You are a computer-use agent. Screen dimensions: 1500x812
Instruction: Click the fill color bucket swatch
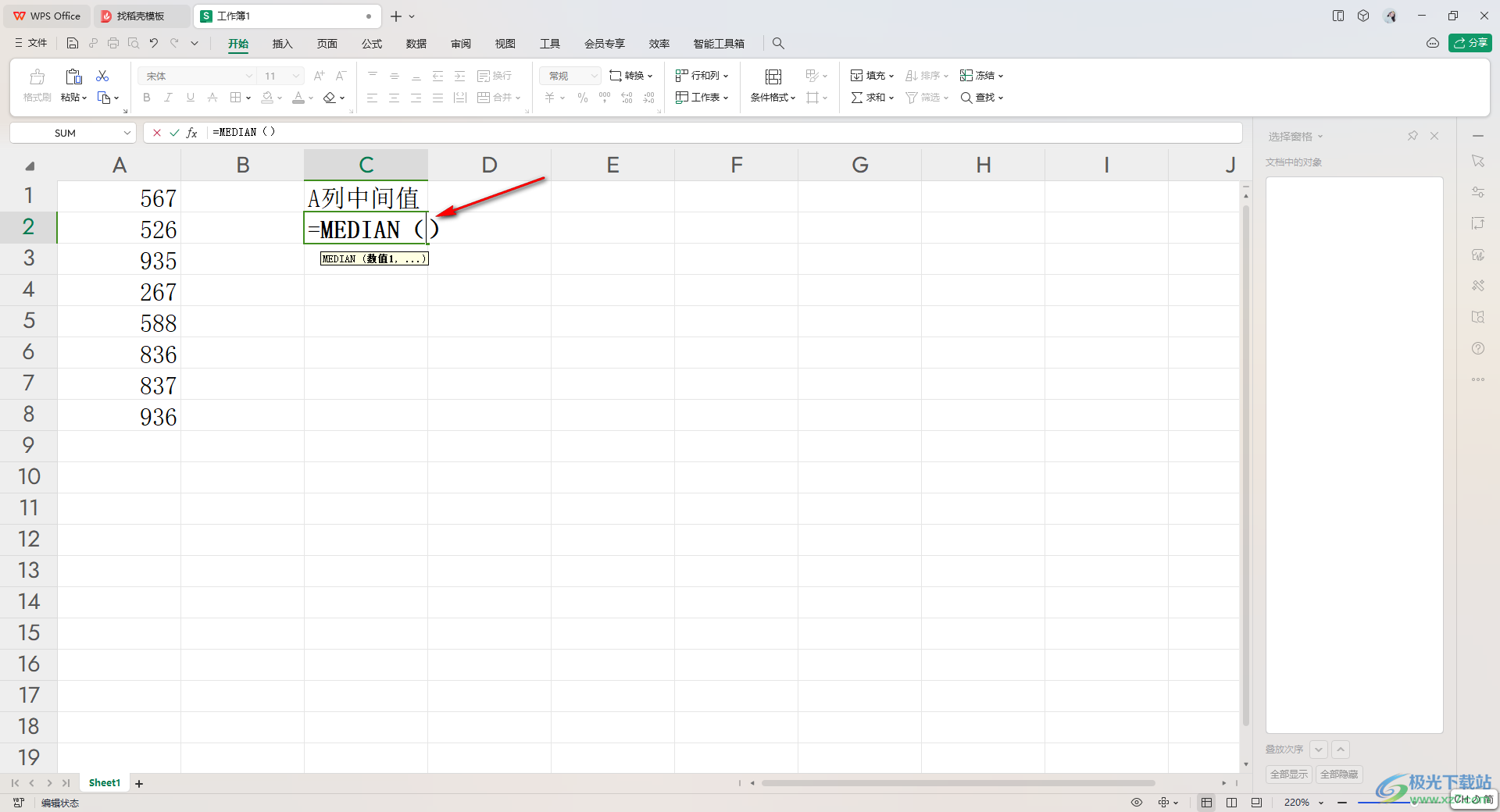pos(267,98)
